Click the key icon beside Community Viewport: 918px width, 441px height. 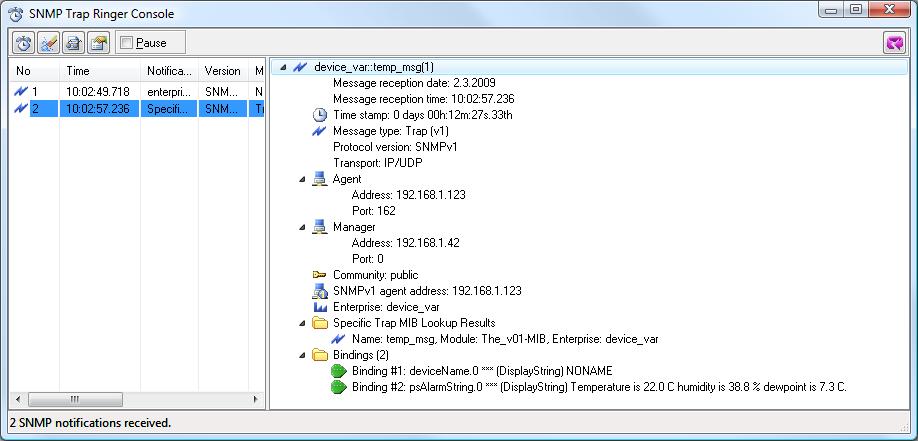tap(319, 275)
